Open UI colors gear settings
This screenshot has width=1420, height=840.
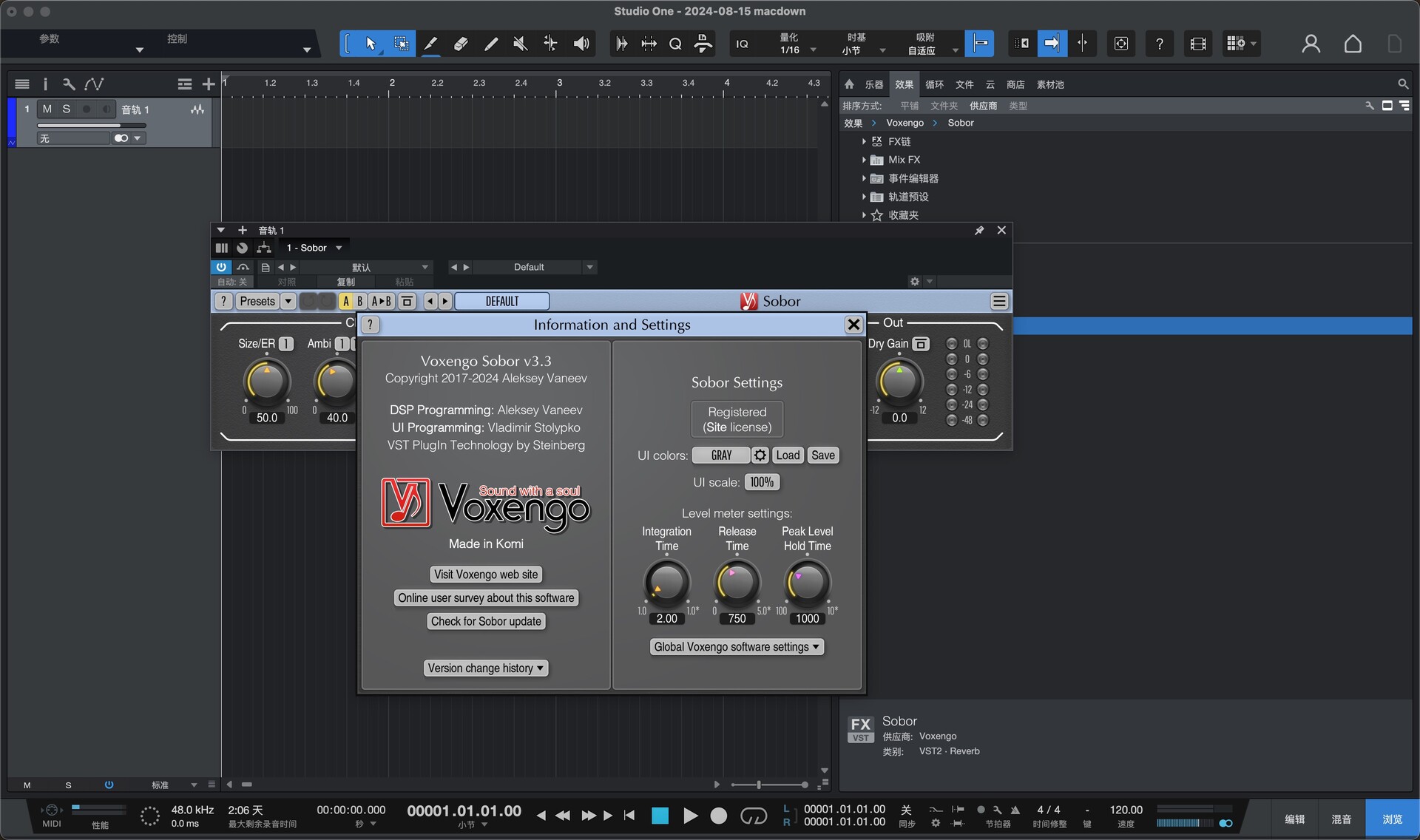click(760, 455)
